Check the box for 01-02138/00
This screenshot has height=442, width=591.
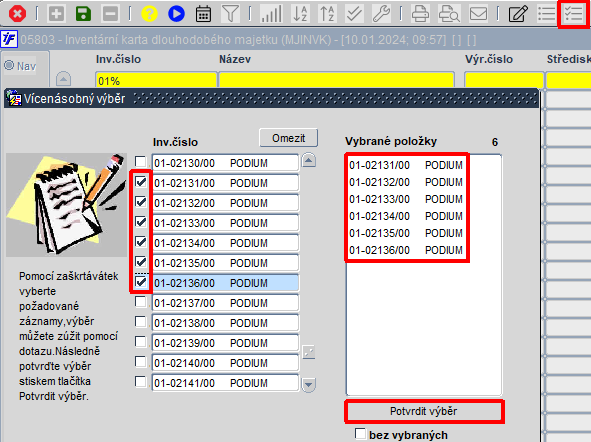[x=141, y=322]
